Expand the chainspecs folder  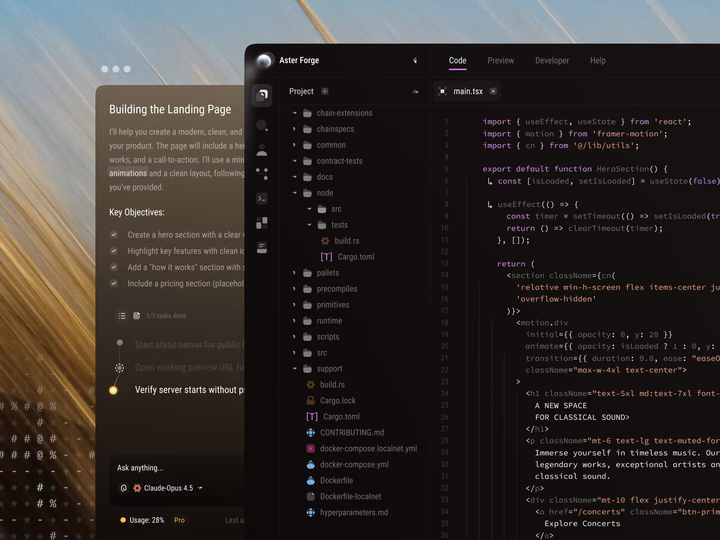[295, 129]
